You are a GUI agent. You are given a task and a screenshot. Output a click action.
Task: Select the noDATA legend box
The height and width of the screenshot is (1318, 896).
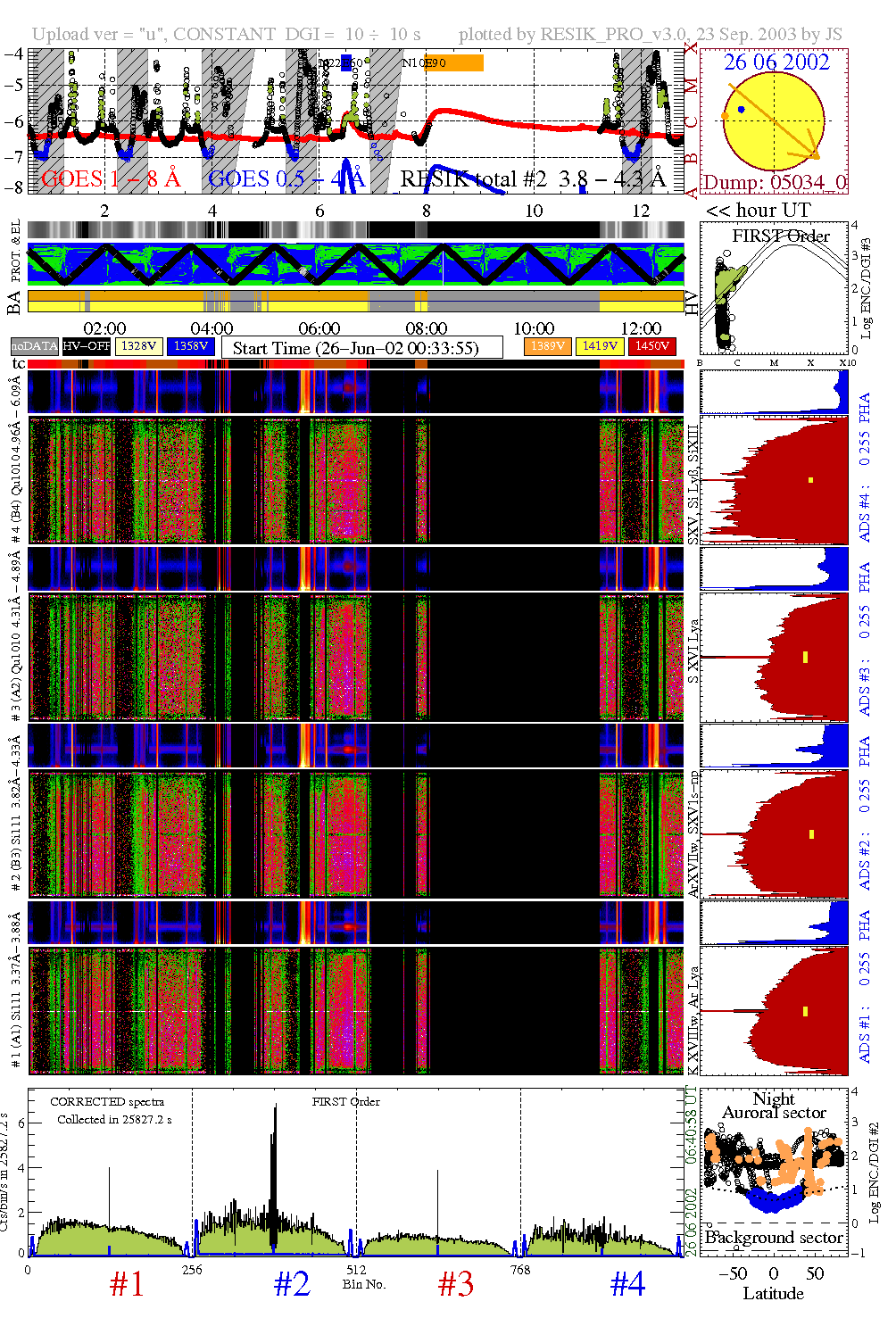point(34,346)
